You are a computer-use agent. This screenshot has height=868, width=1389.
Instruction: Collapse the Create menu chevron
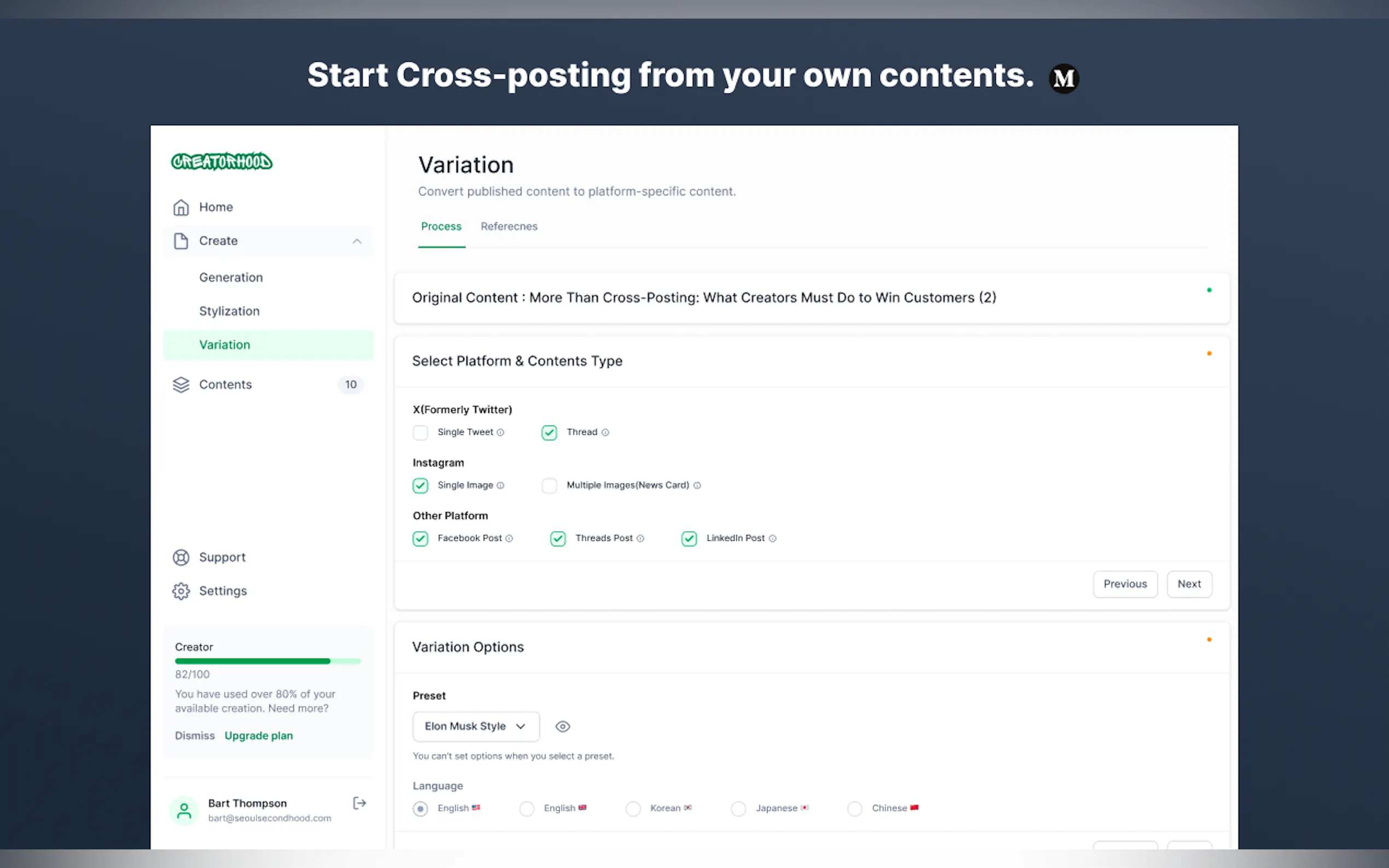pos(357,242)
